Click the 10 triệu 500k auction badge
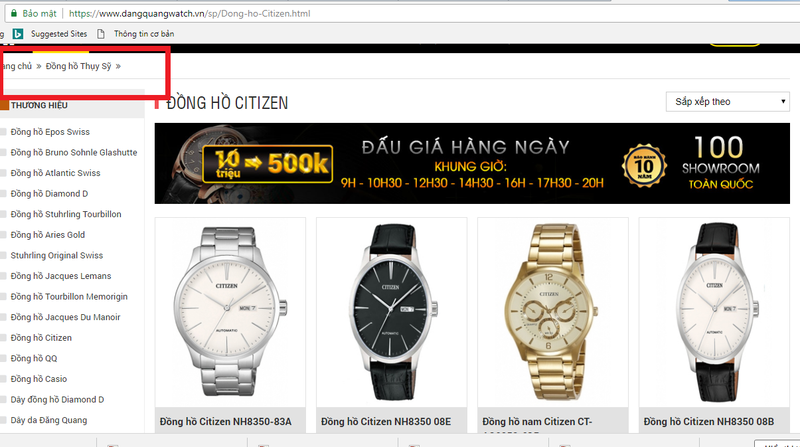 268,164
